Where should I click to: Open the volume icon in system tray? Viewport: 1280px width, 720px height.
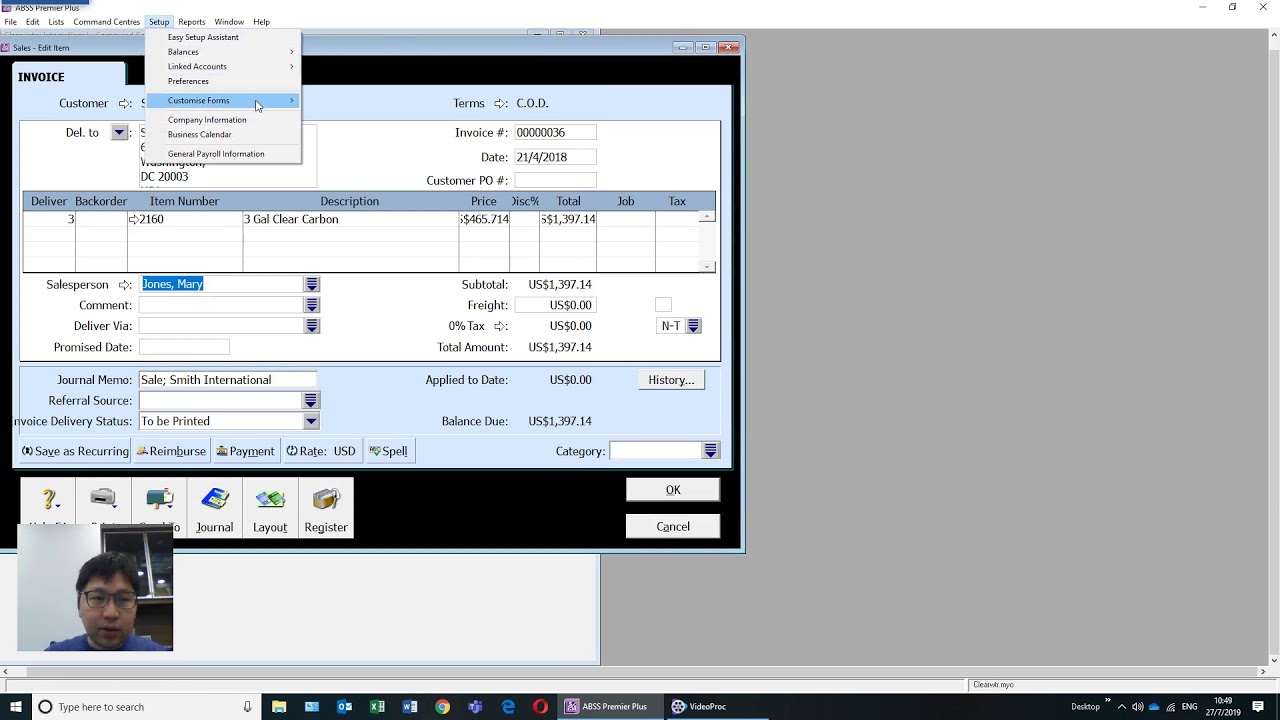click(x=1137, y=707)
